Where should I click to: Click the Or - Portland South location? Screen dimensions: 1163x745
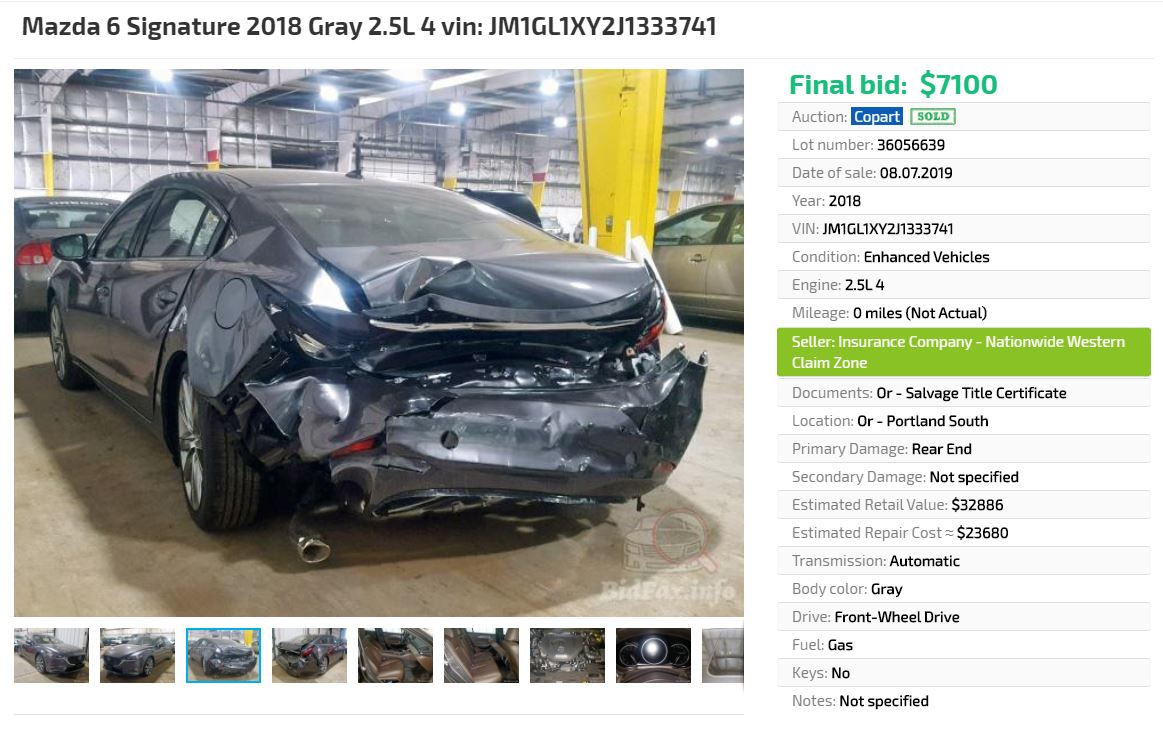(x=923, y=421)
